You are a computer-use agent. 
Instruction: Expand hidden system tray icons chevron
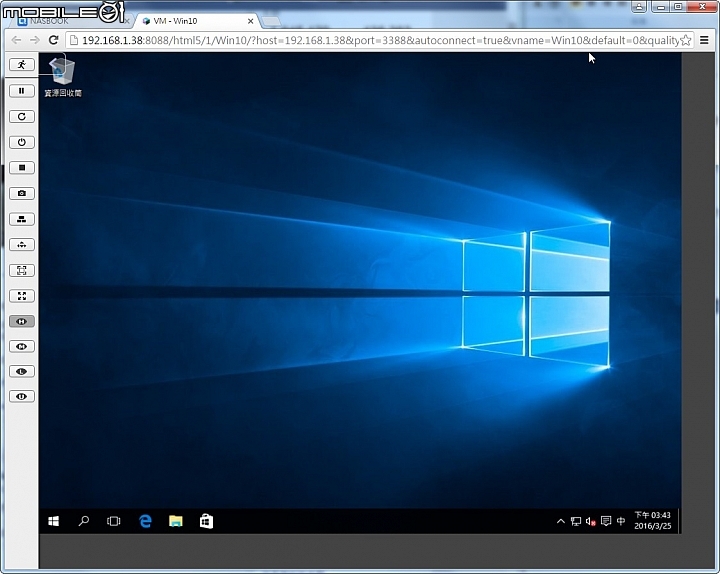click(561, 521)
